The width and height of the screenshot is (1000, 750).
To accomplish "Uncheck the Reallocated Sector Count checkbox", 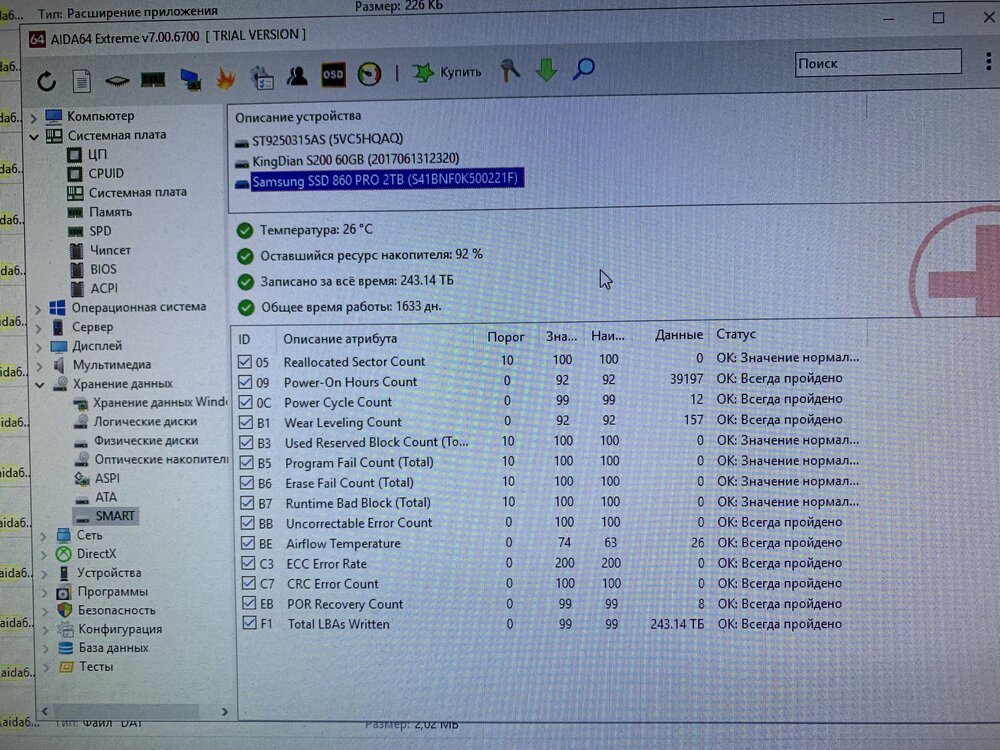I will [246, 361].
